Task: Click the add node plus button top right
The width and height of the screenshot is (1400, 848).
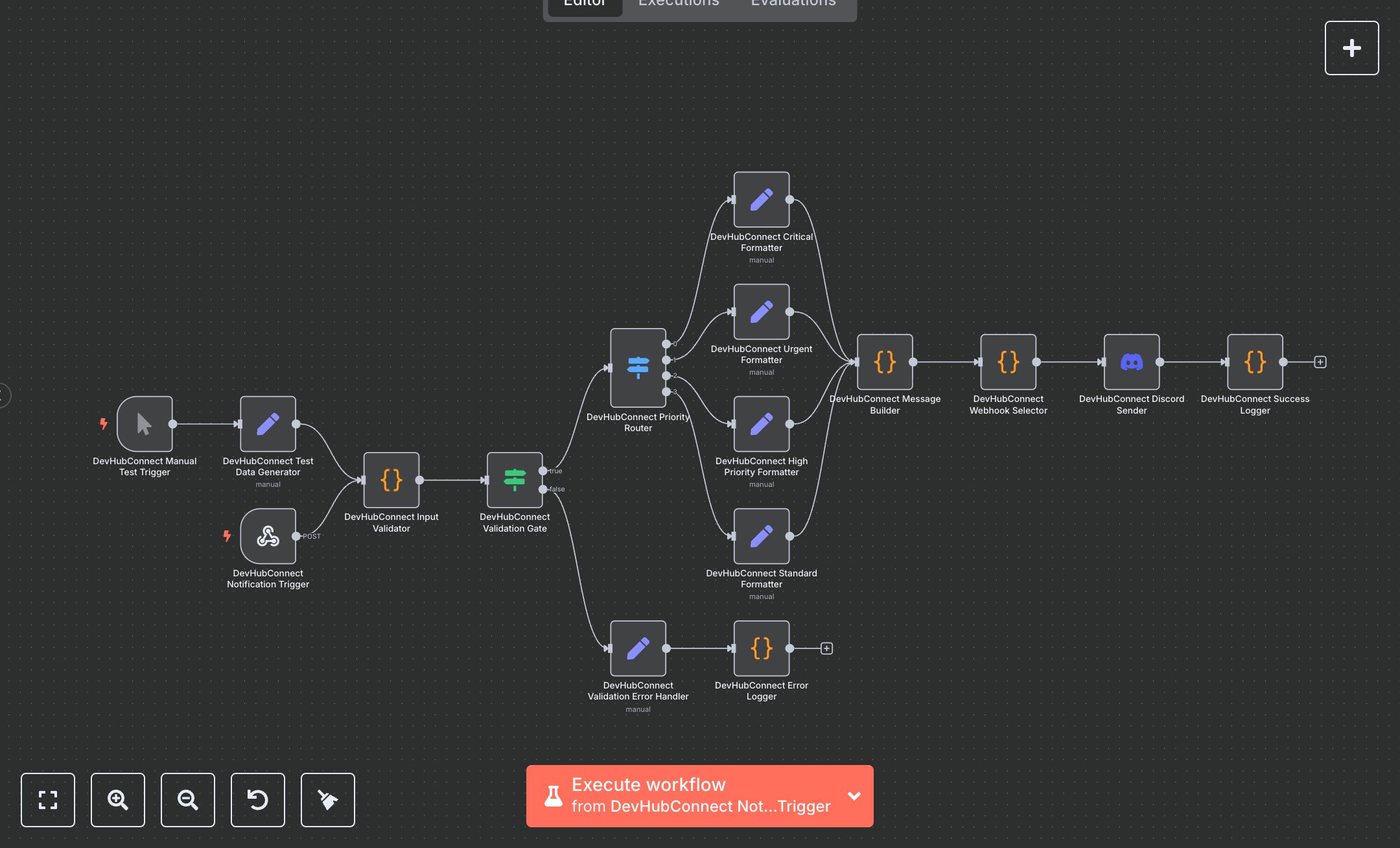Action: pos(1351,47)
